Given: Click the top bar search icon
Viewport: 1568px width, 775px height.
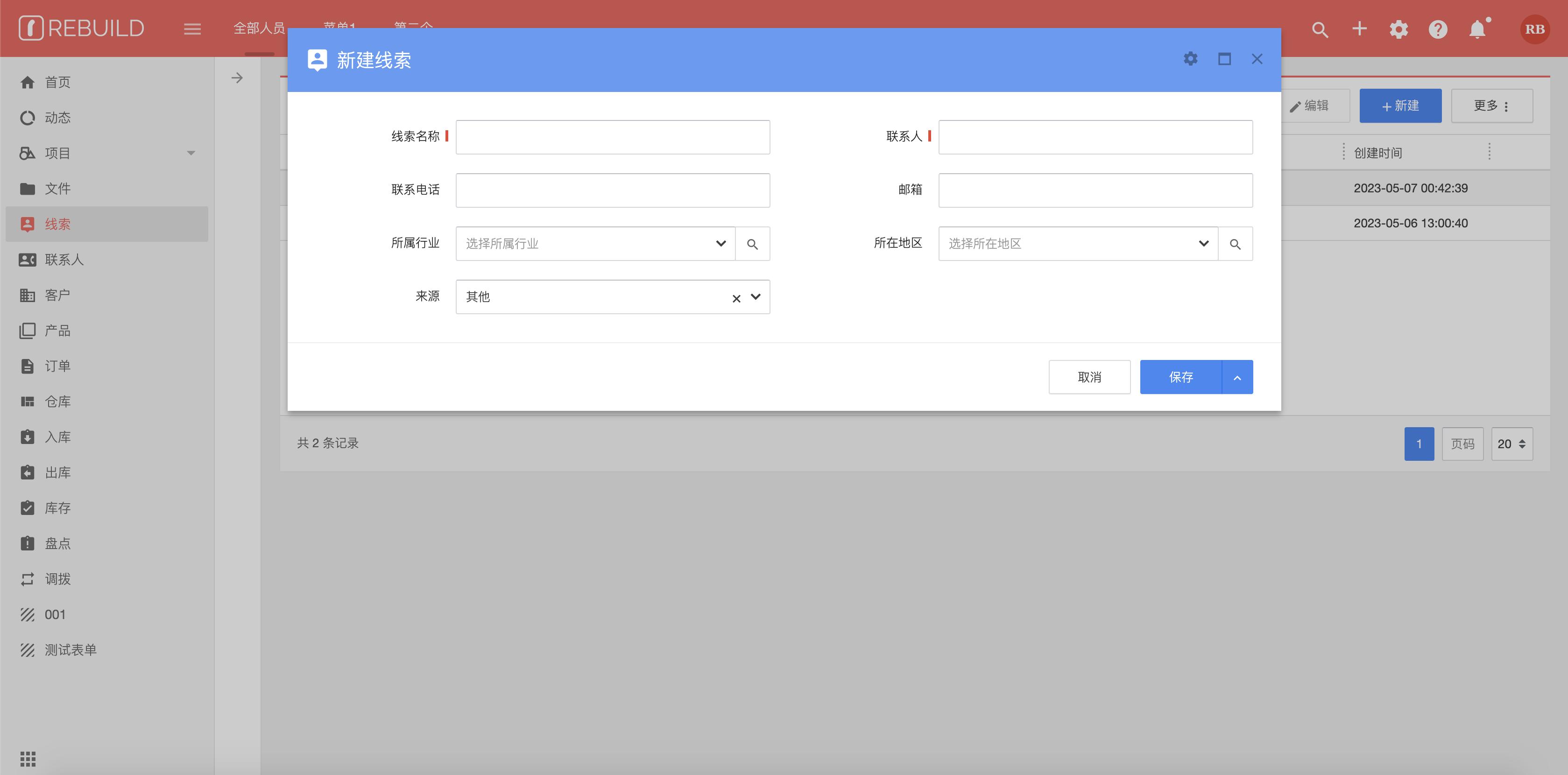Looking at the screenshot, I should (1320, 29).
